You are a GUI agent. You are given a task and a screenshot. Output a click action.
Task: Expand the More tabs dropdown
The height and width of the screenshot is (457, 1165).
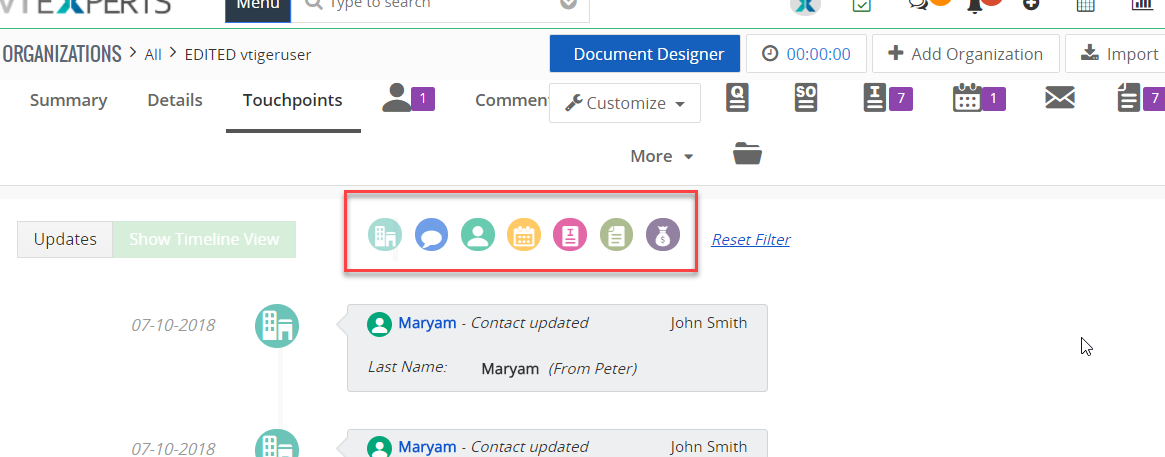[661, 156]
